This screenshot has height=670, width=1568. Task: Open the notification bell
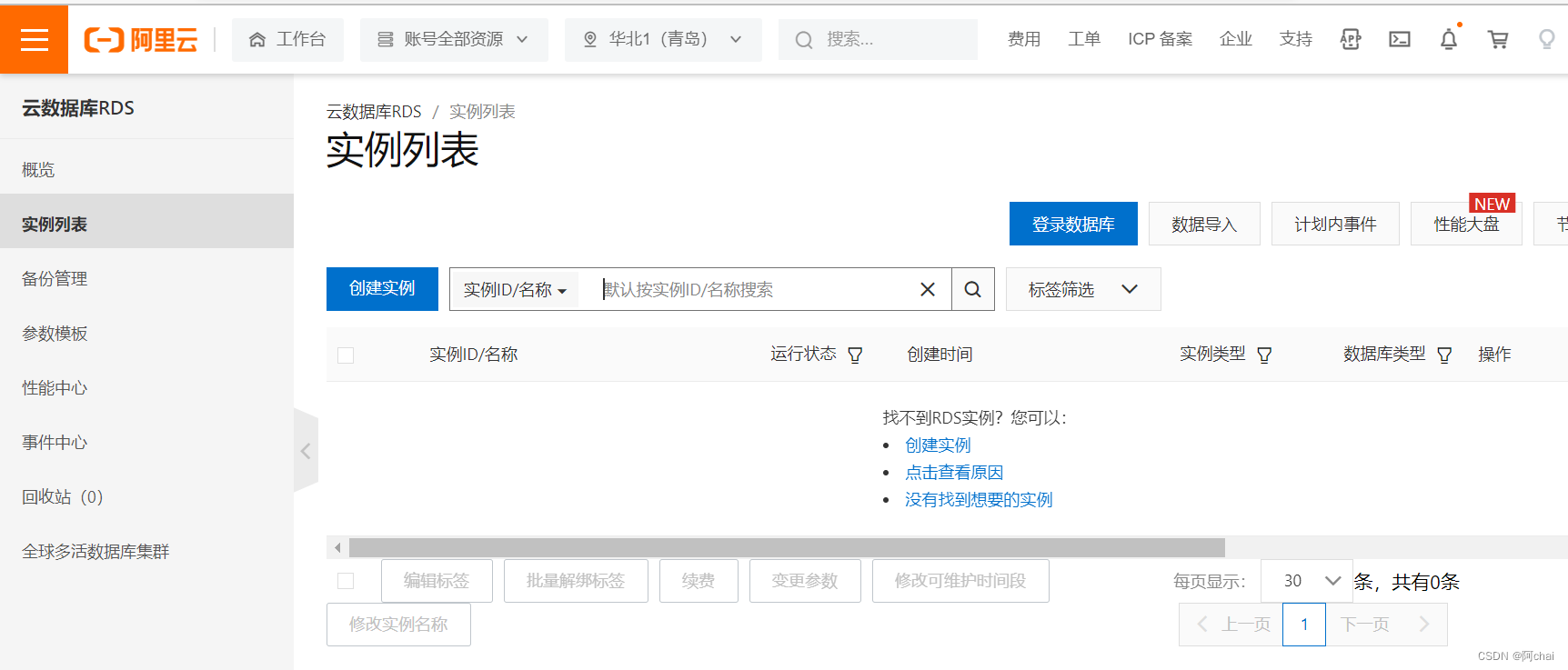pos(1449,39)
